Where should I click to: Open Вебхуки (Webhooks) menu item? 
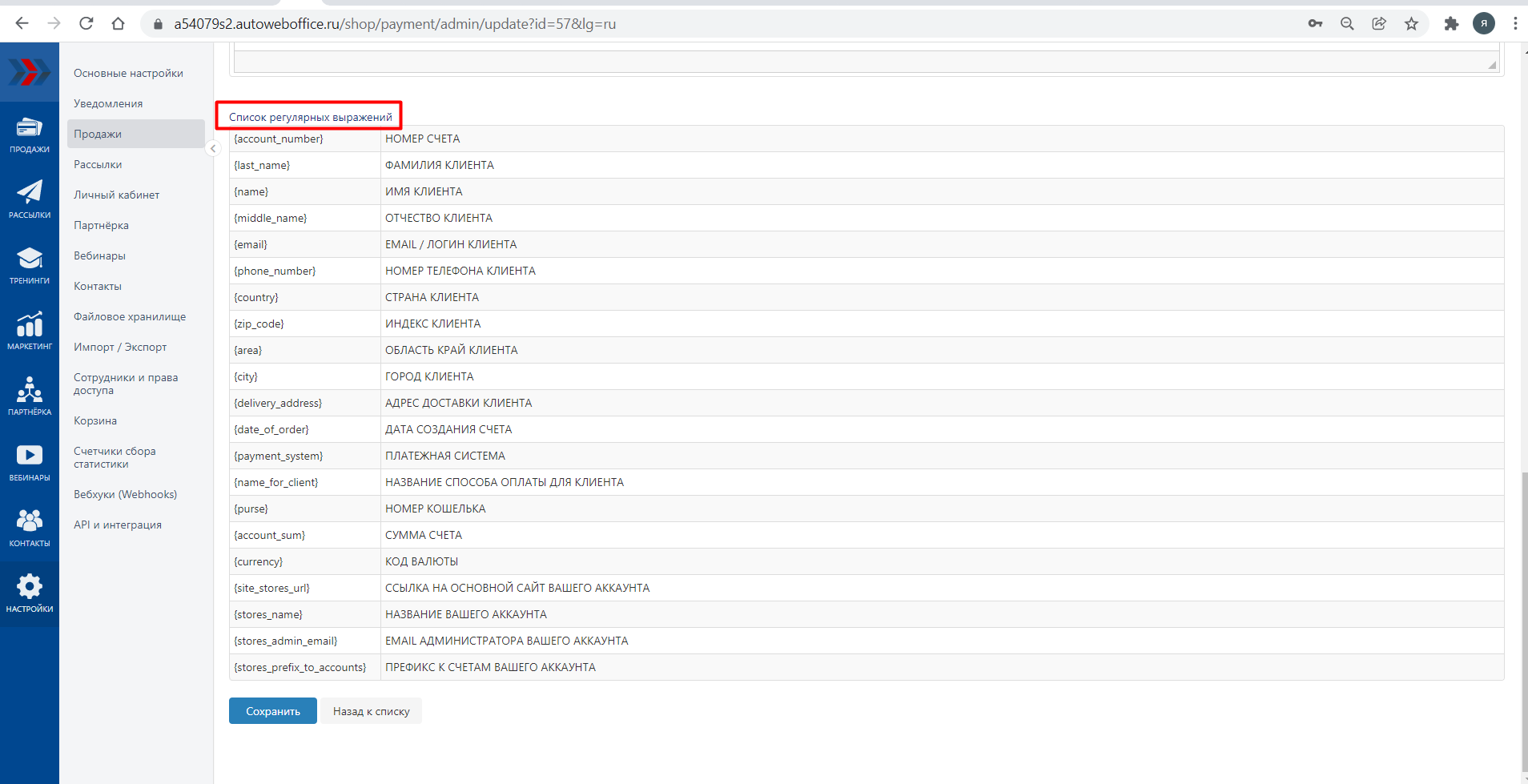click(x=125, y=494)
